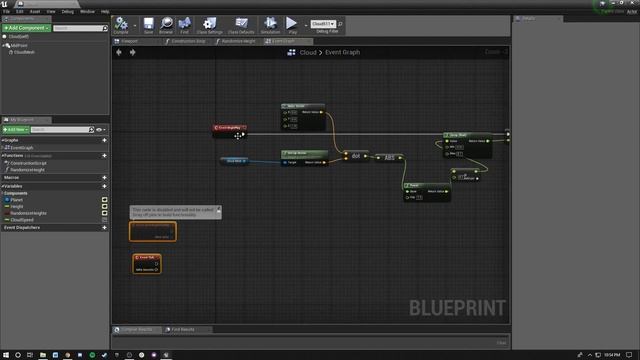640x360 pixels.
Task: Open the Compile options dropdown arrow
Action: 135,26
